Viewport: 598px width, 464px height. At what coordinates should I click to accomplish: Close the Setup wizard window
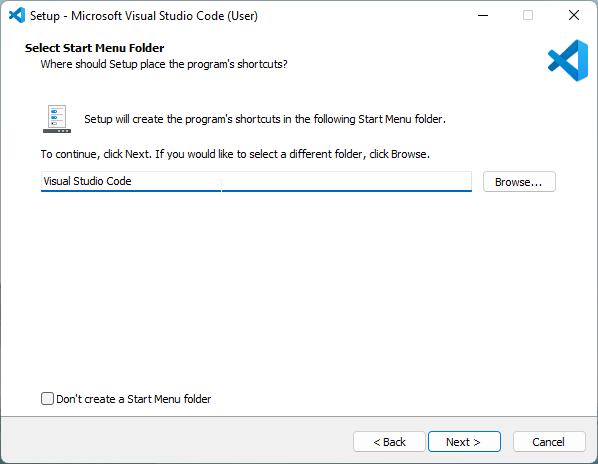pyautogui.click(x=574, y=16)
